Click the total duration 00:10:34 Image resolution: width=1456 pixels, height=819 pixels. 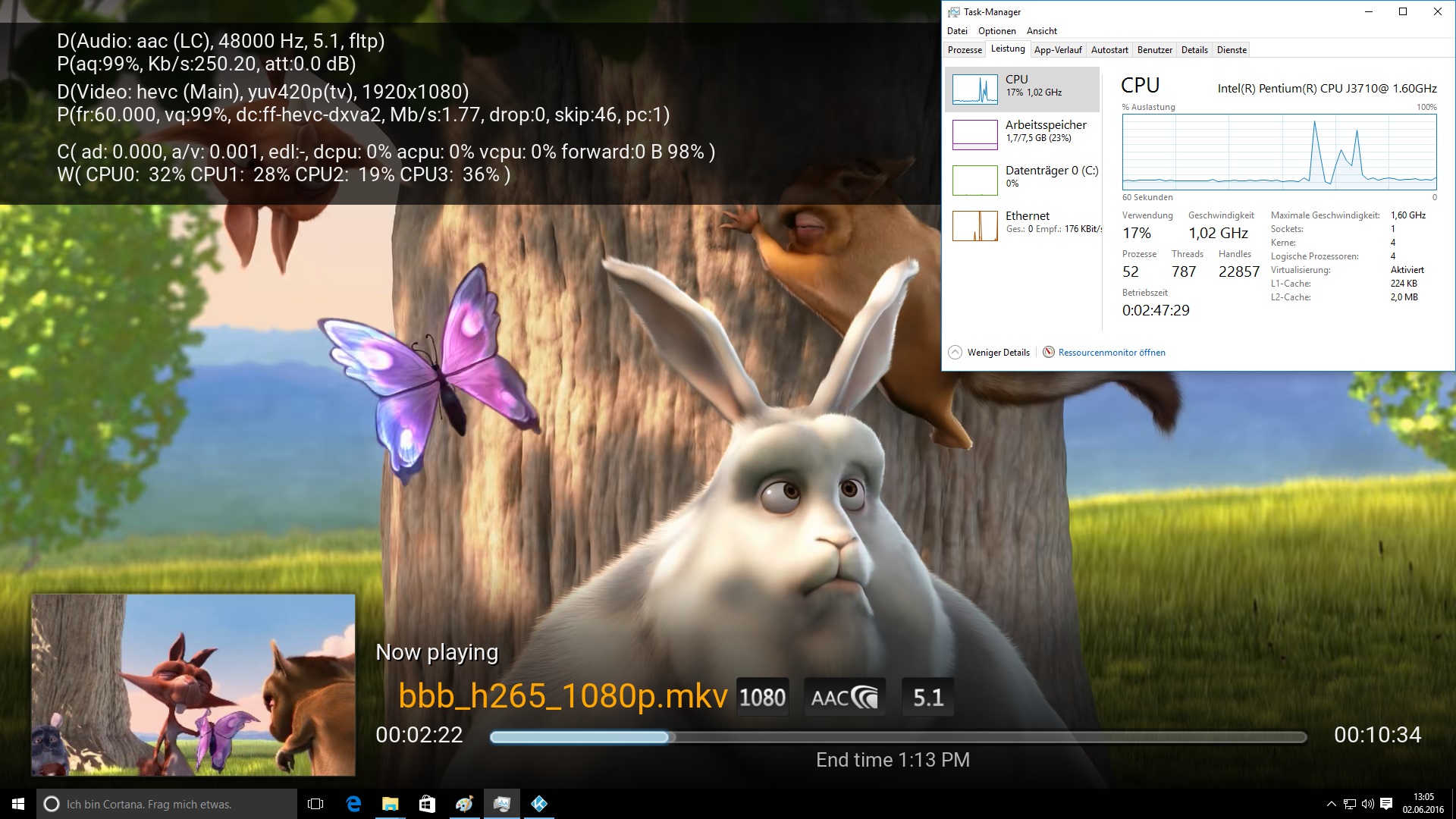pyautogui.click(x=1377, y=735)
